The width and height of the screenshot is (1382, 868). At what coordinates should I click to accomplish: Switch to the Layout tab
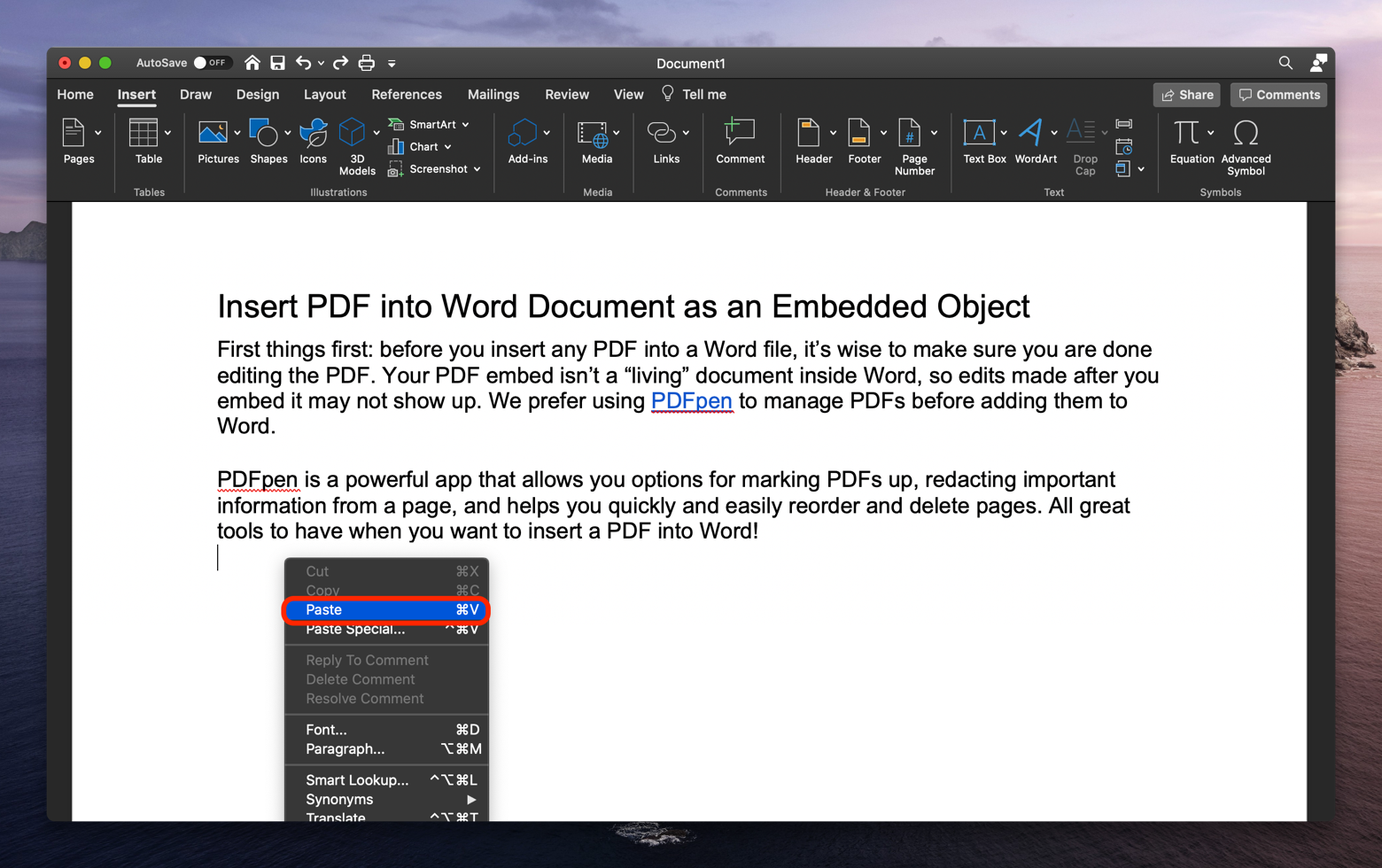tap(324, 95)
